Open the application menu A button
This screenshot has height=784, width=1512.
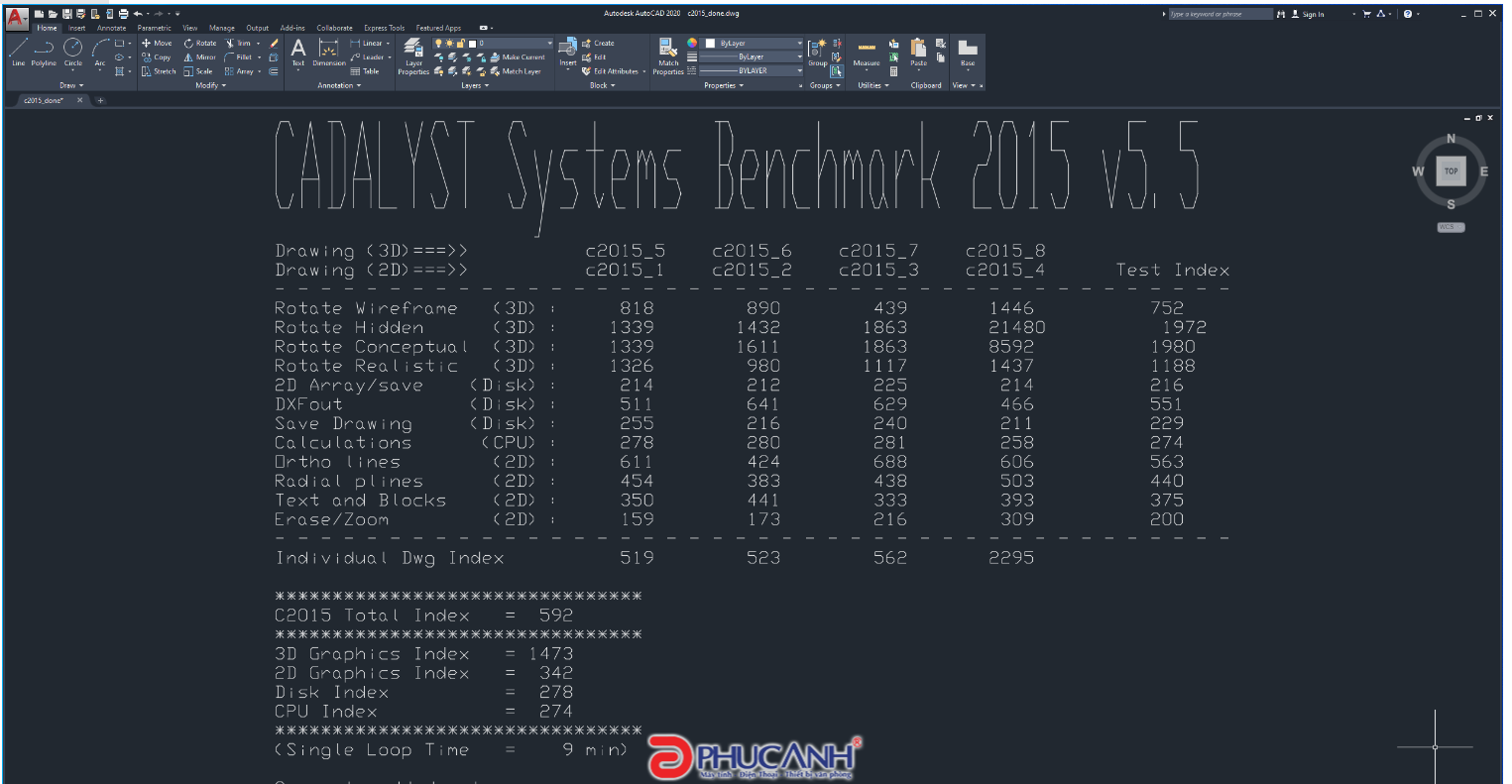pyautogui.click(x=16, y=17)
